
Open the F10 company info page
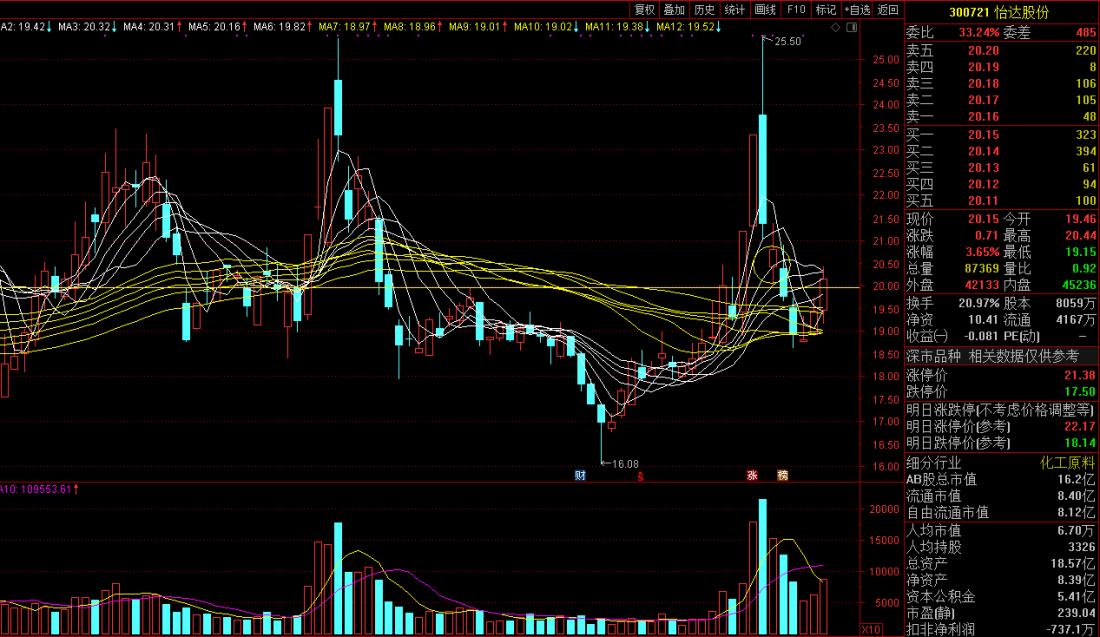coord(796,9)
